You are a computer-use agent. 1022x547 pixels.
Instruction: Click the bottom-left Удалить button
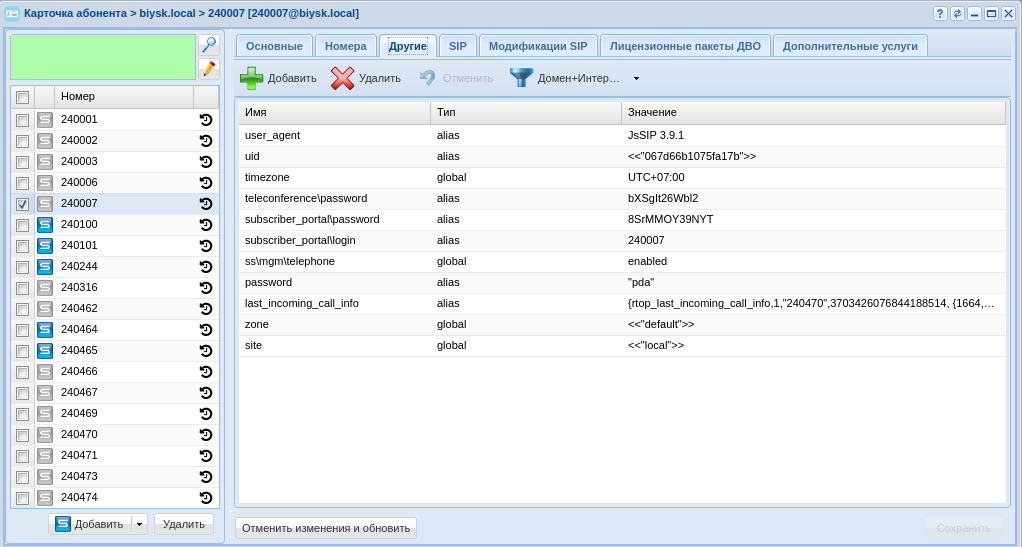click(x=184, y=524)
